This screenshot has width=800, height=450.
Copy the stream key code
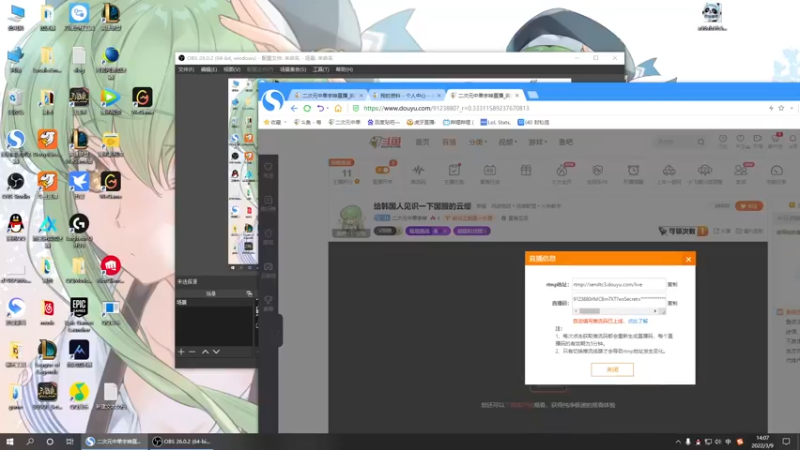coord(672,303)
